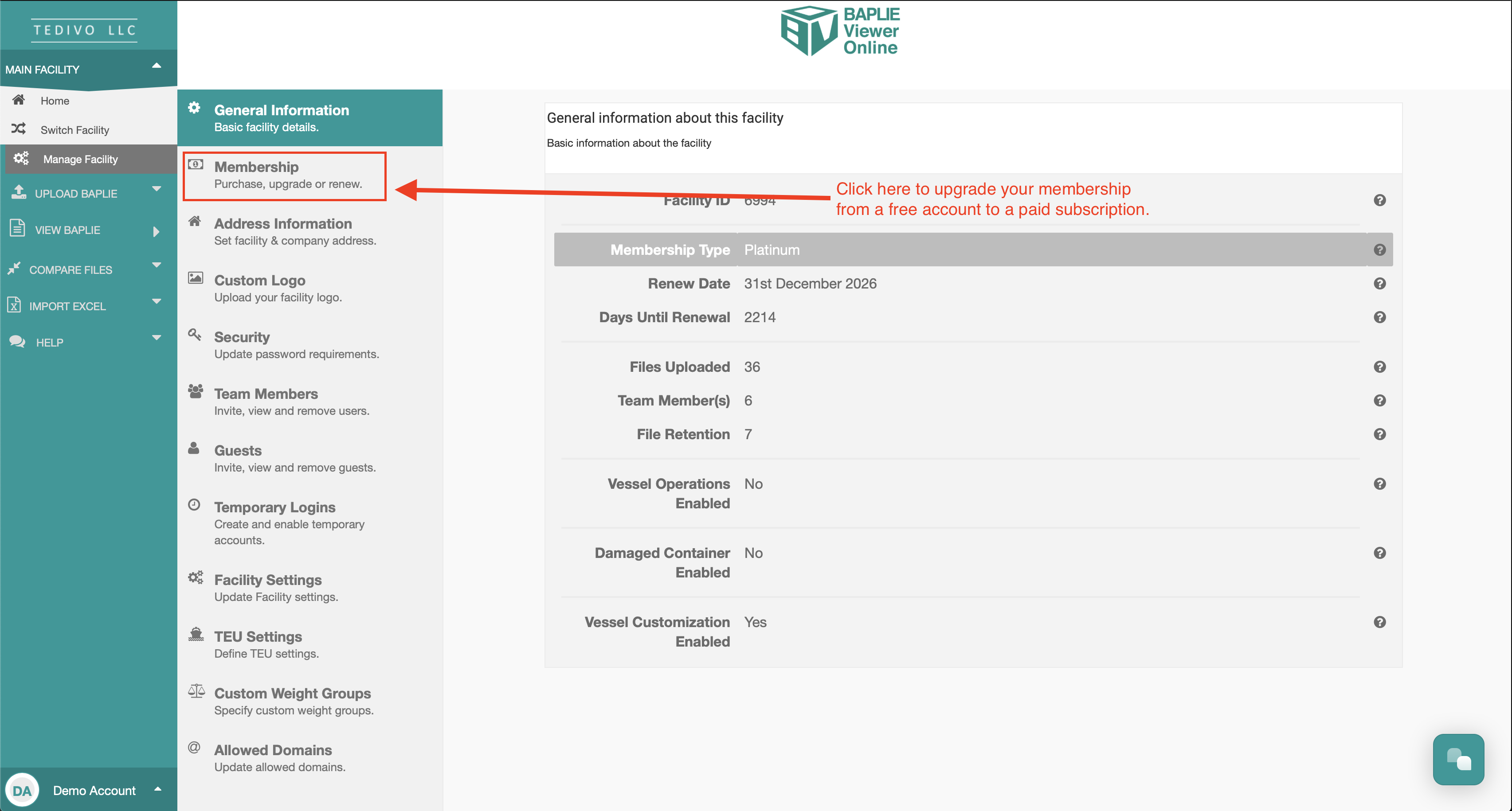Go to Switch Facility
This screenshot has width=1512, height=811.
[74, 130]
